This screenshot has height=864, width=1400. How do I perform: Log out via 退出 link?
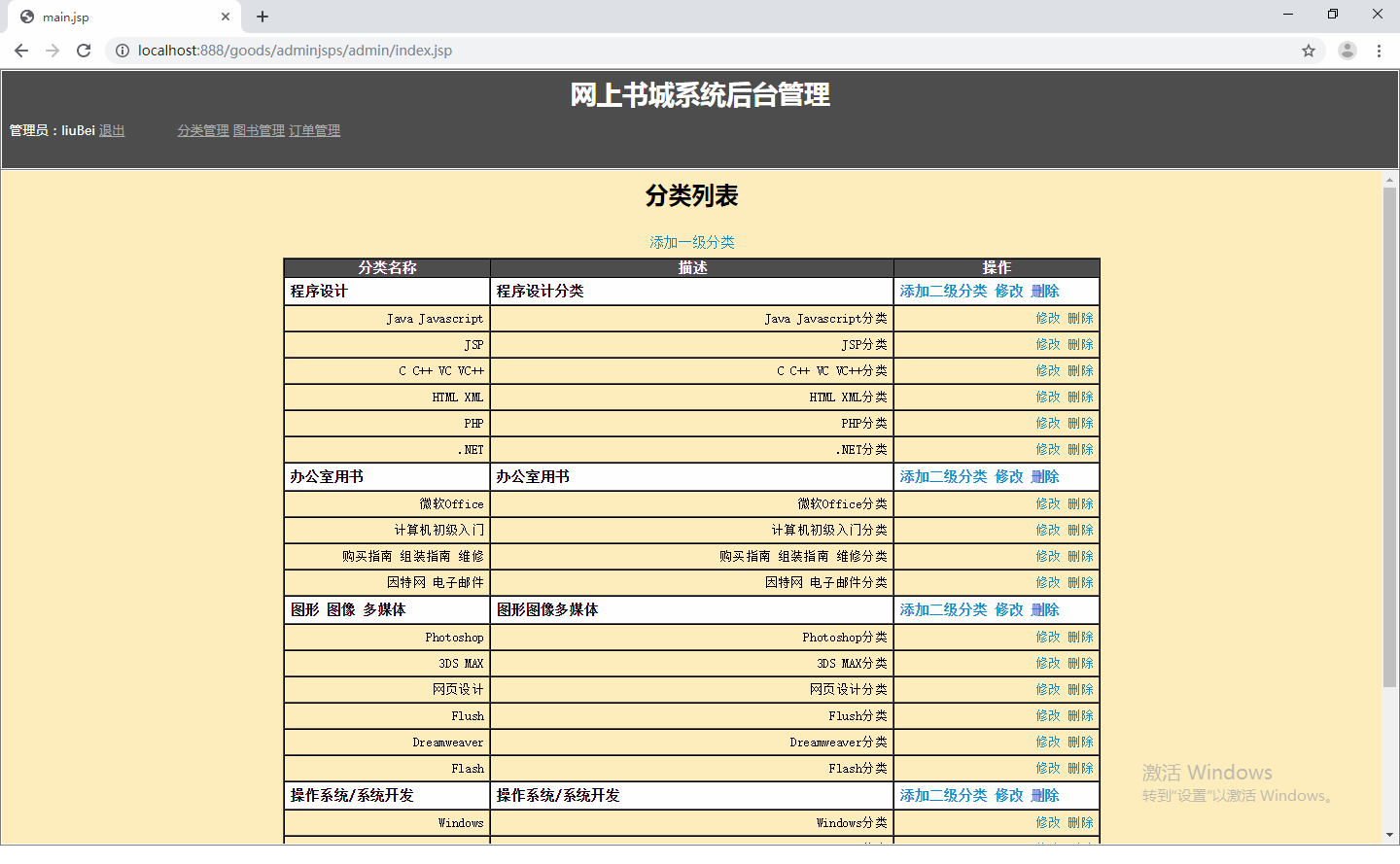112,130
